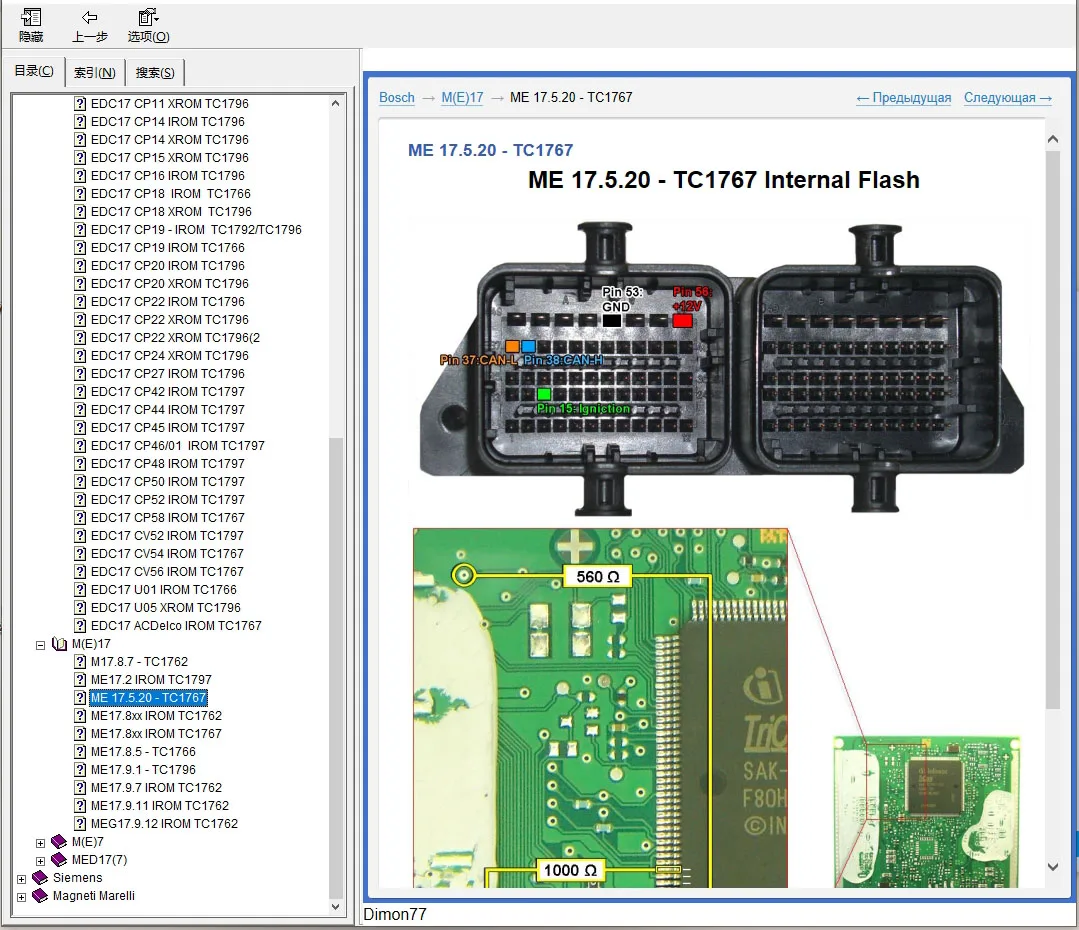
Task: Click topic icon of ME 17.5.20 - TC1767
Action: (x=81, y=697)
